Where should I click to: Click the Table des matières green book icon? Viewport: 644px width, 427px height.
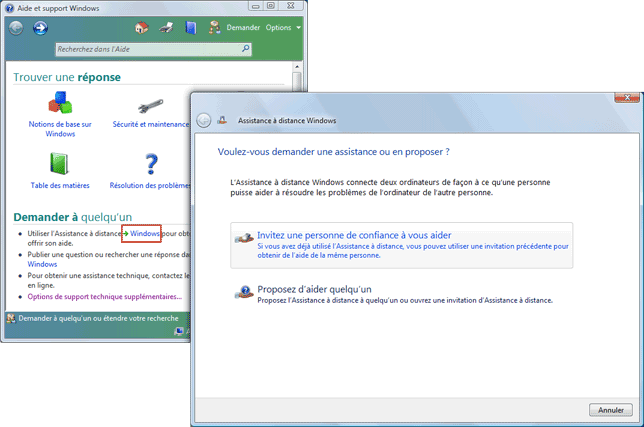click(60, 163)
